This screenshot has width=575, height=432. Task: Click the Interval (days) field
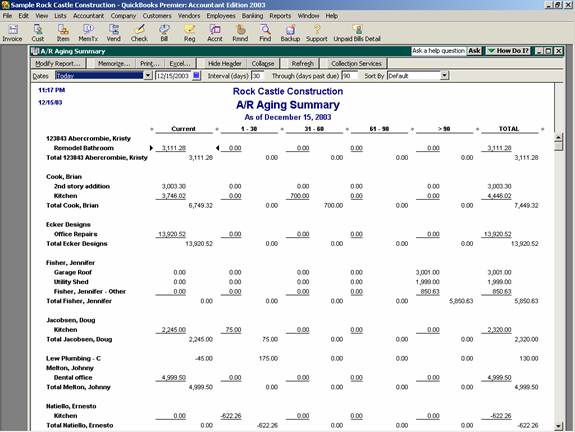pyautogui.click(x=257, y=76)
